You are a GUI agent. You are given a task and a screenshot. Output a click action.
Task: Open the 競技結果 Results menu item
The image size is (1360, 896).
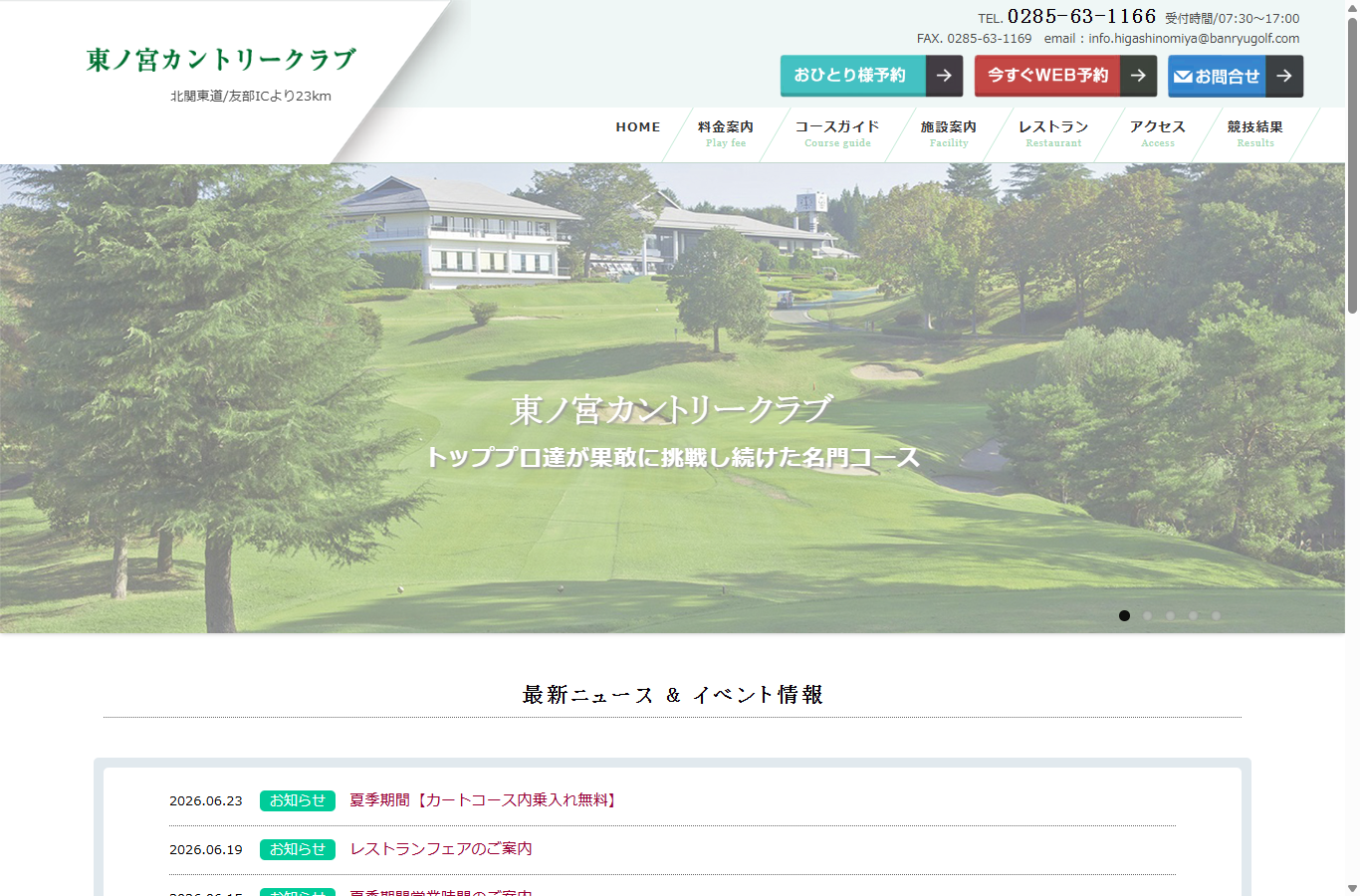tap(1255, 133)
